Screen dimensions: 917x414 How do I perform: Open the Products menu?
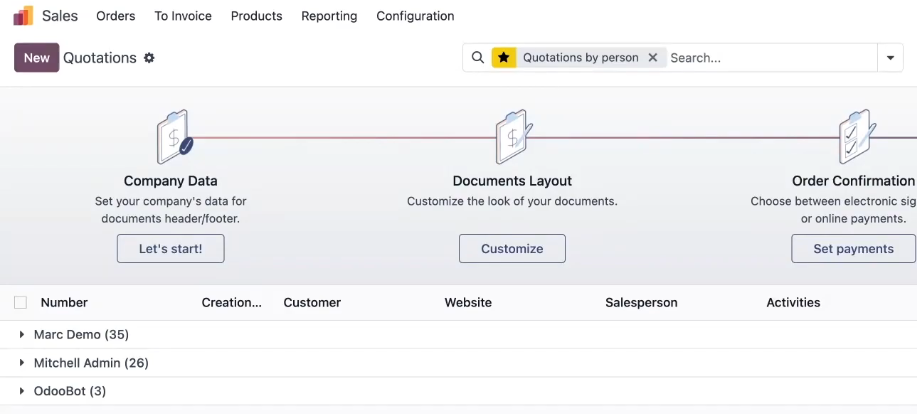(256, 16)
